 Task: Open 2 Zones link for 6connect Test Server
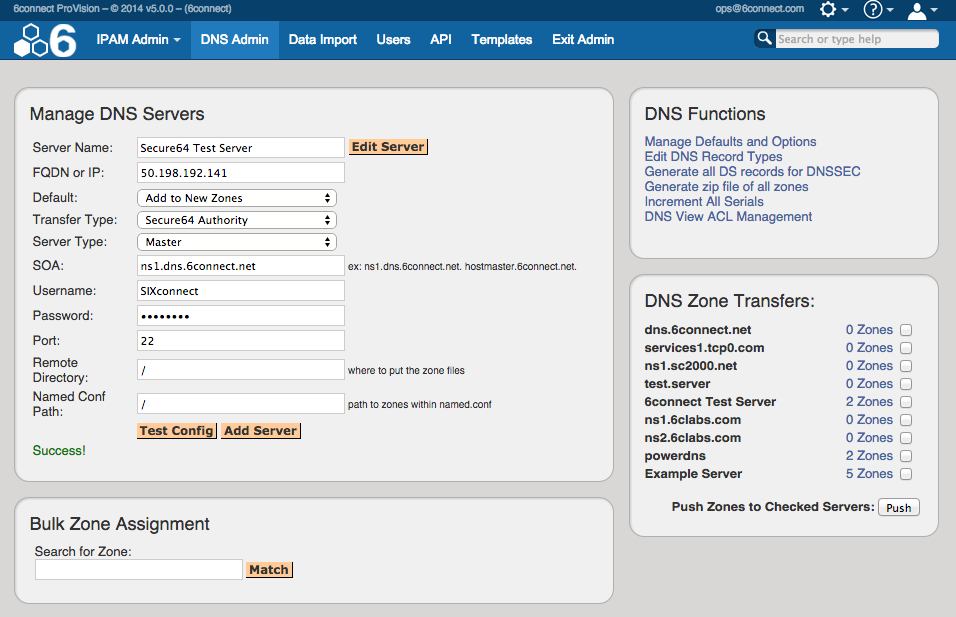coord(869,402)
